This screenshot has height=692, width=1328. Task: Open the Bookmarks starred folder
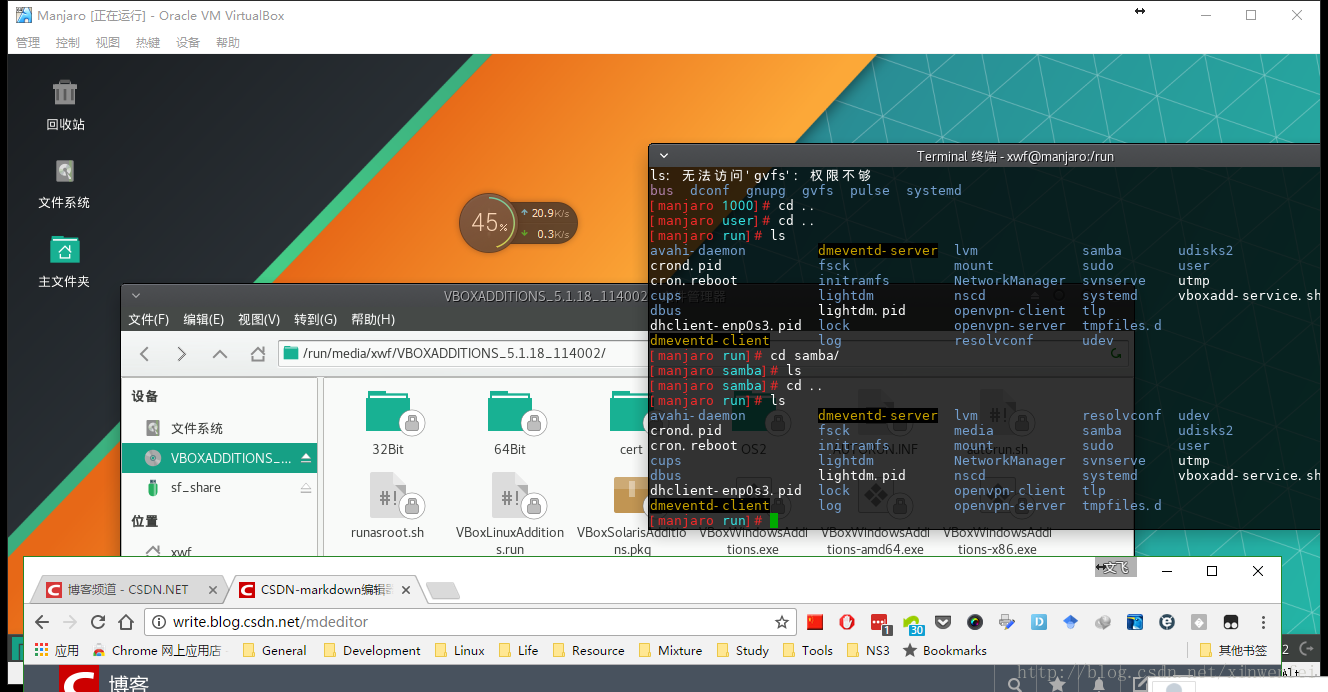point(945,650)
